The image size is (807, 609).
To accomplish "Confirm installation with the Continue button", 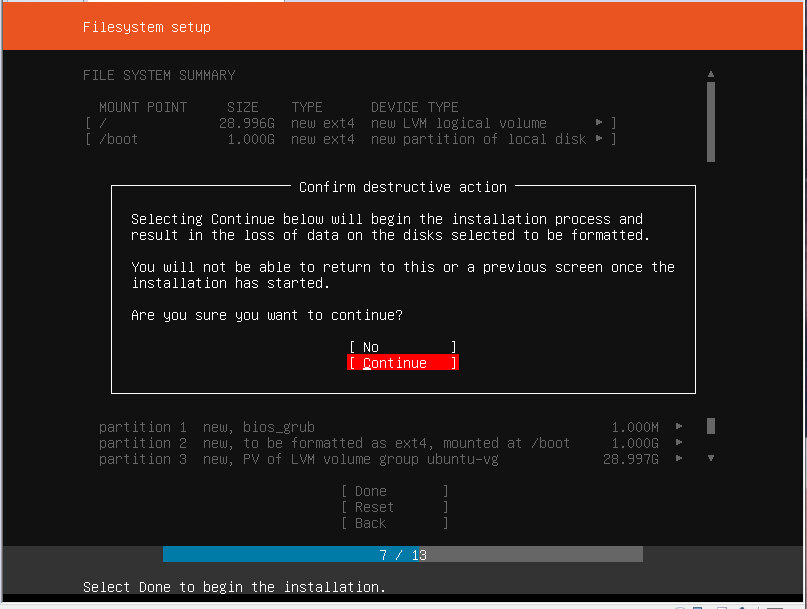I will (x=402, y=363).
